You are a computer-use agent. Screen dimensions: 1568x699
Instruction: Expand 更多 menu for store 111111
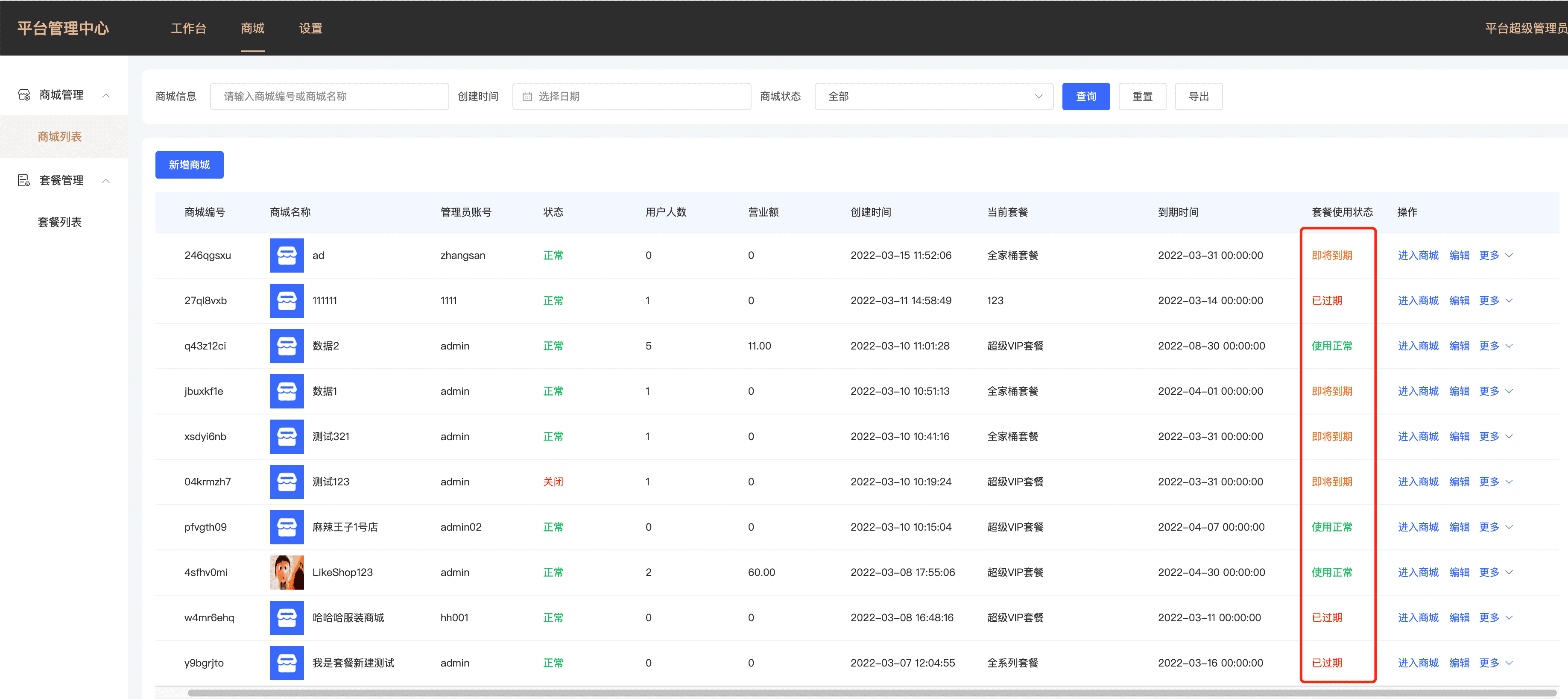(1495, 301)
